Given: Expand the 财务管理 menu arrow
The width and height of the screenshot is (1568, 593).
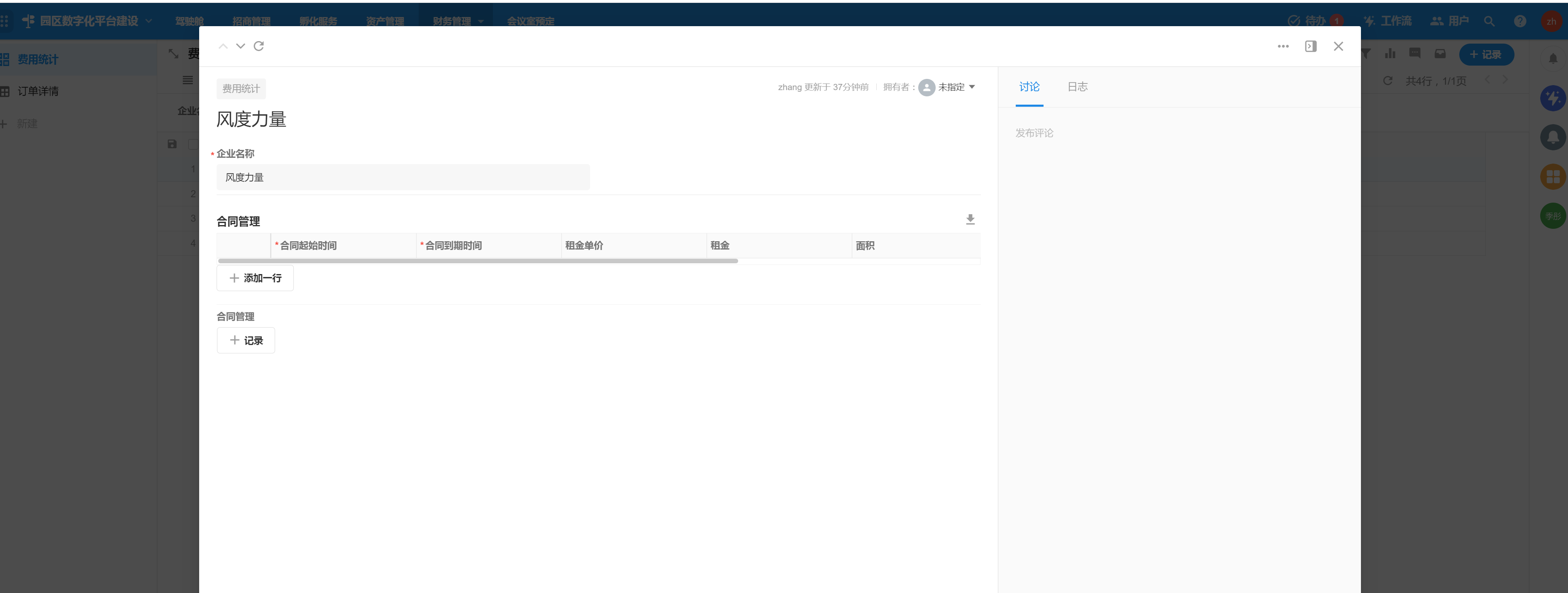Looking at the screenshot, I should tap(481, 21).
